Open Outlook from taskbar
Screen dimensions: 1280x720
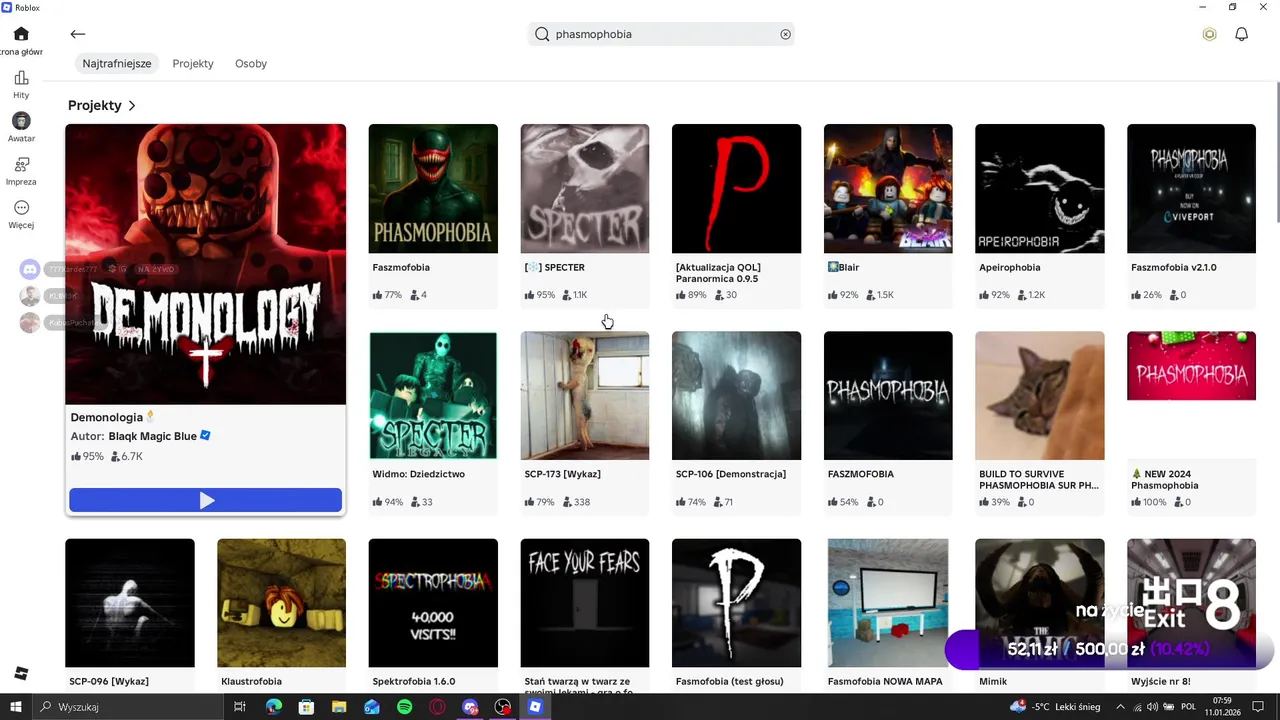pyautogui.click(x=372, y=707)
